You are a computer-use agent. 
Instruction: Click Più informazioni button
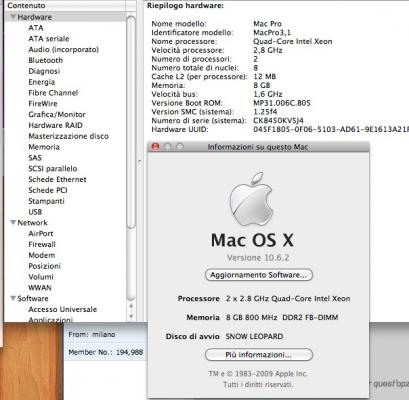(x=259, y=355)
